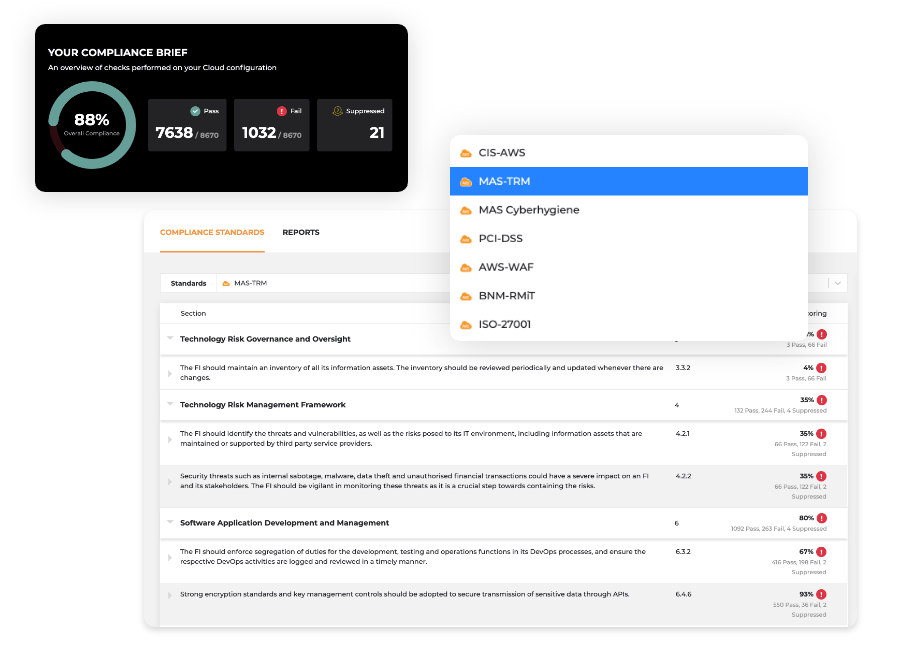Click the MAS-TRM value in Standards field
The image size is (900, 654).
[250, 283]
